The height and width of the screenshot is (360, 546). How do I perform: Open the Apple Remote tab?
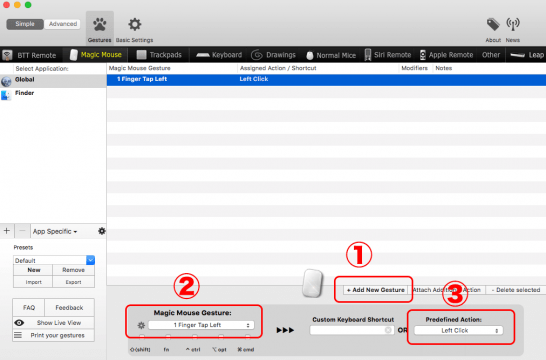(446, 55)
